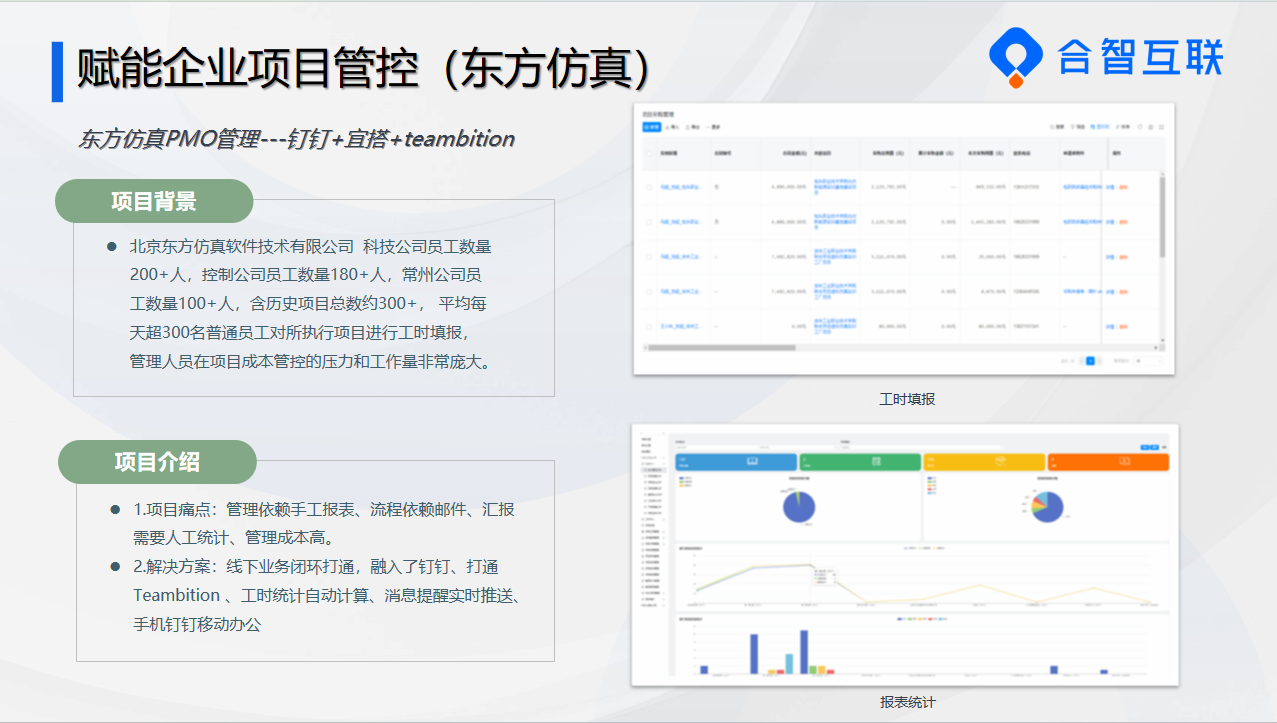Viewport: 1277px width, 723px height.
Task: Check the fourth row's checkbox in the table
Action: coord(649,292)
